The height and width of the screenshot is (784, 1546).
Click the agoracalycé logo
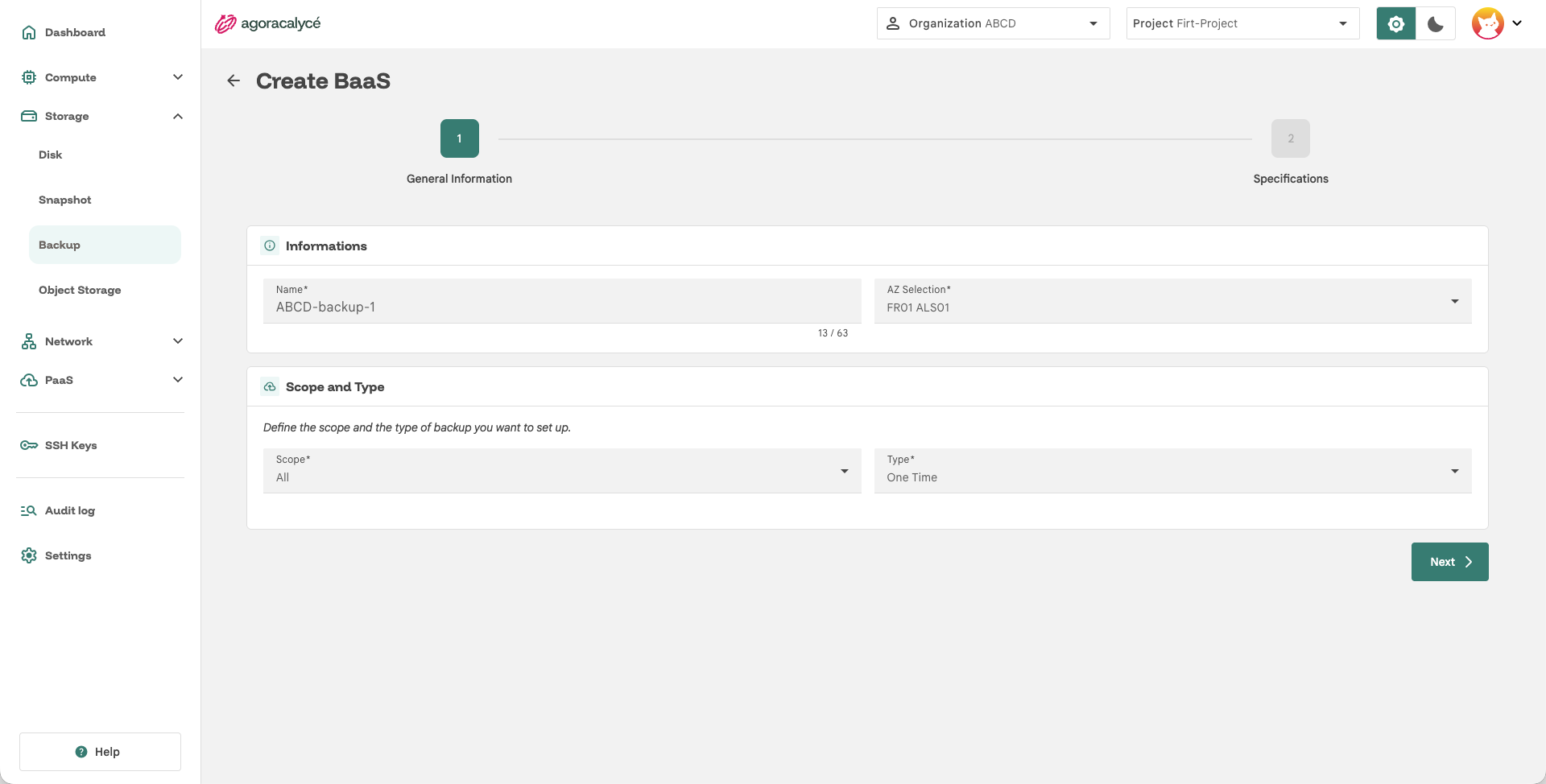[x=267, y=23]
